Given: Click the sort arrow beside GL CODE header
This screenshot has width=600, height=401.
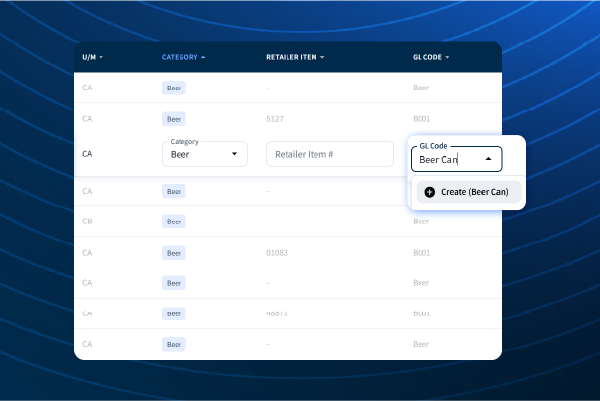Looking at the screenshot, I should click(447, 57).
